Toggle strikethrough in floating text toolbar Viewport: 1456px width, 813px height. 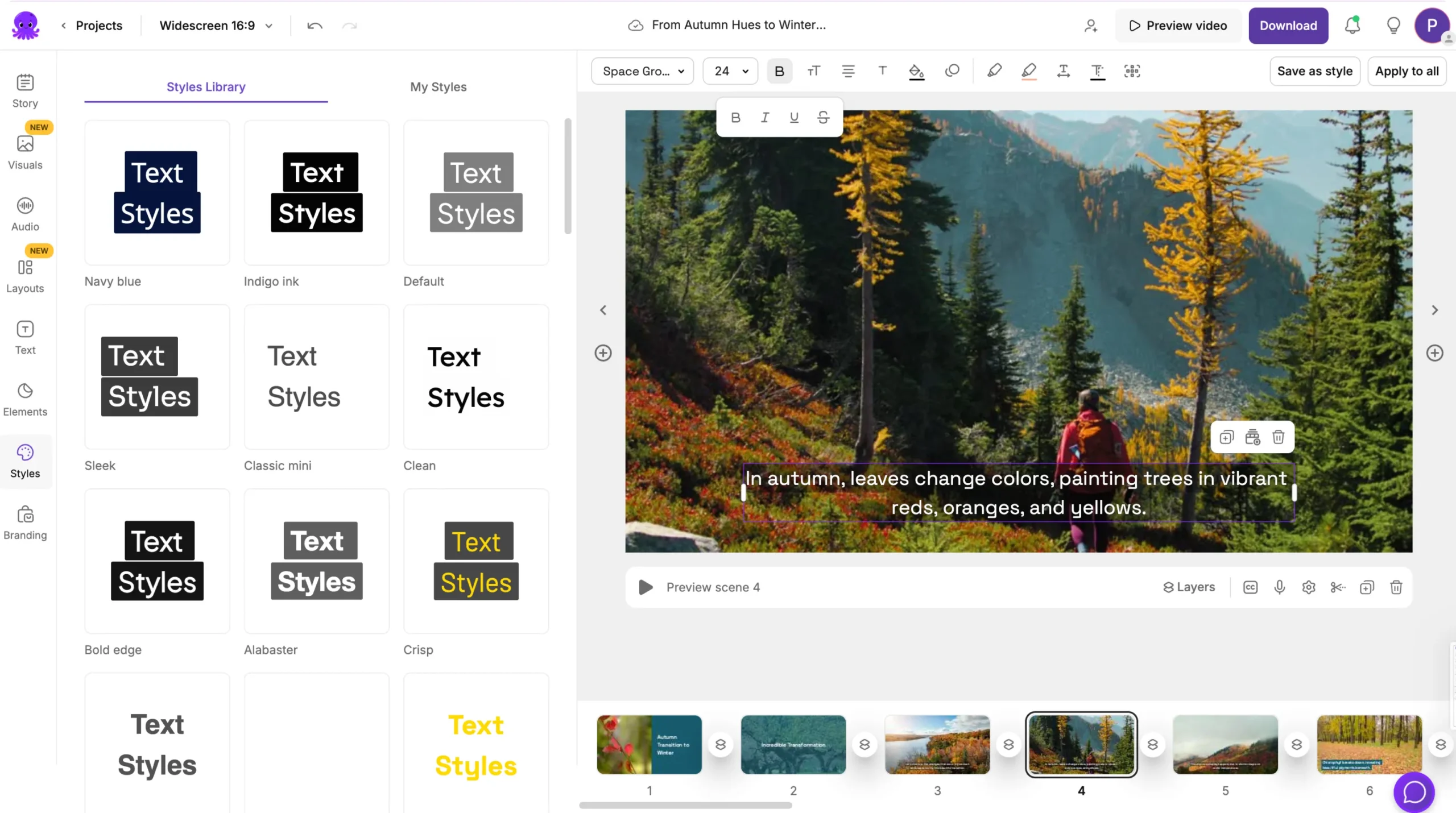click(823, 118)
